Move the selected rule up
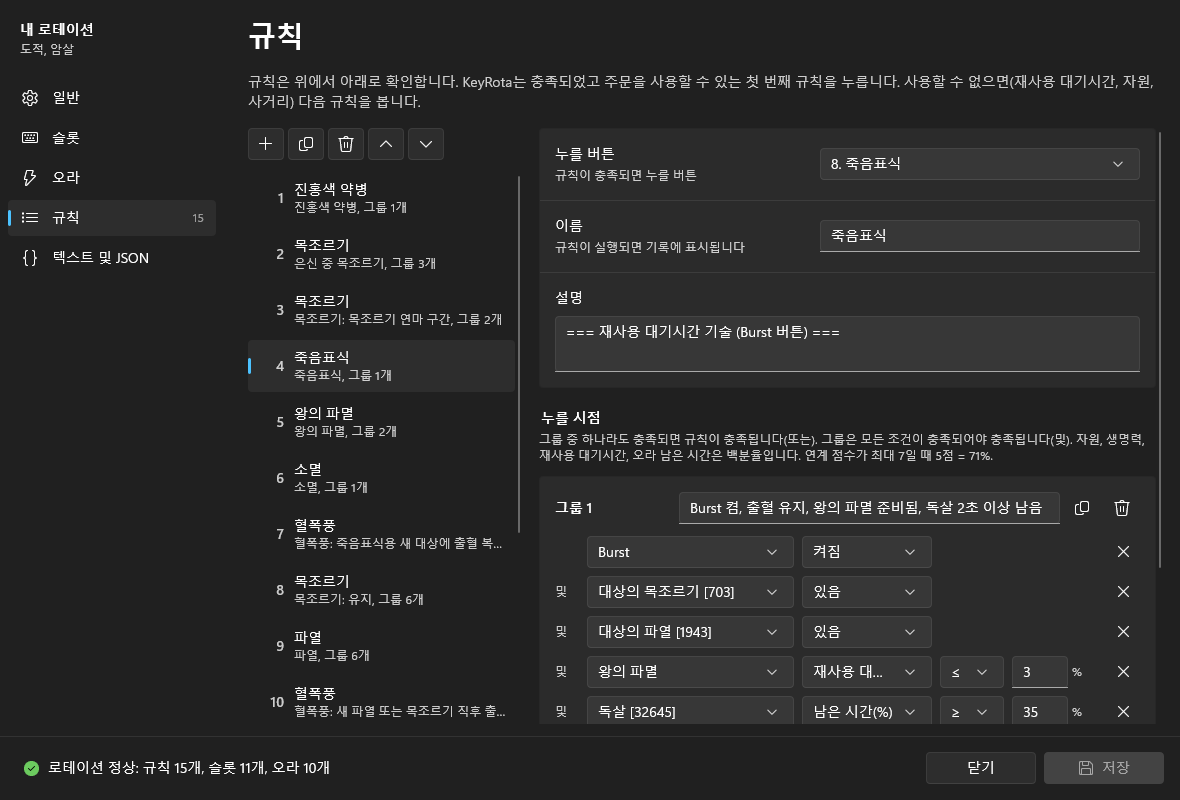The height and width of the screenshot is (800, 1180). click(x=385, y=144)
